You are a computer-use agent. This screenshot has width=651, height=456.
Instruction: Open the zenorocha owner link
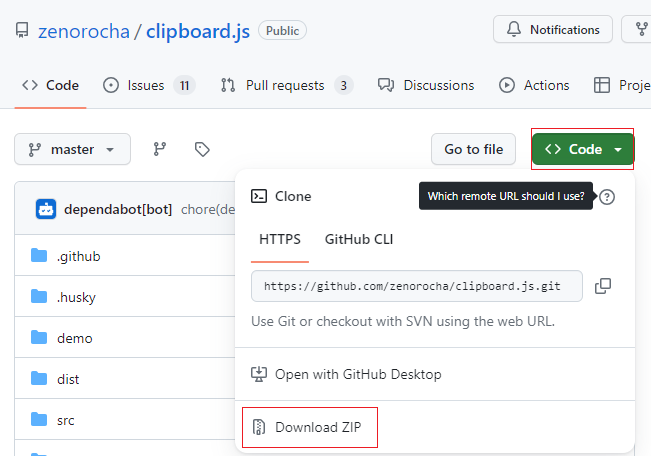(84, 32)
